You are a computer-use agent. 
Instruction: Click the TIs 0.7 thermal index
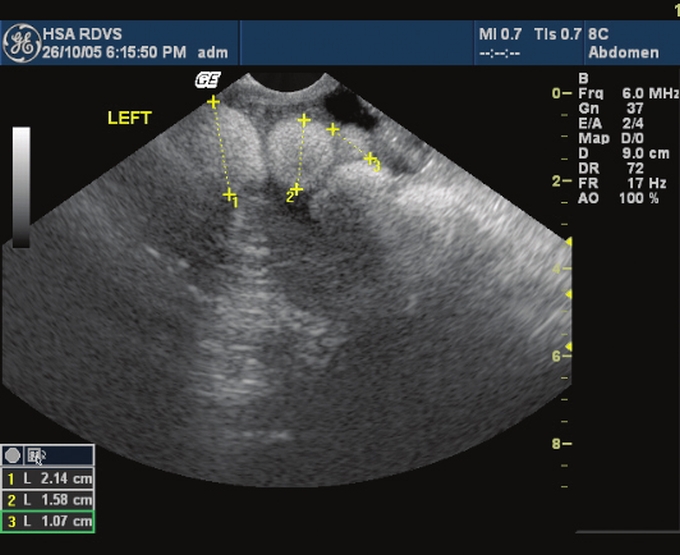click(557, 34)
